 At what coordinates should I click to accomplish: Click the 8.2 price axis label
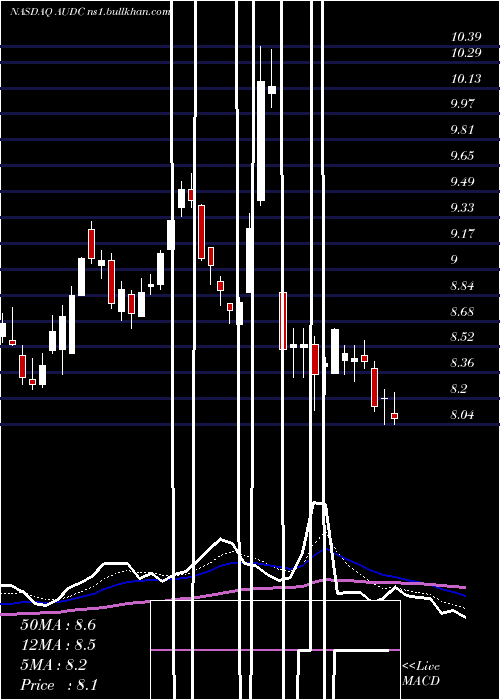point(458,388)
